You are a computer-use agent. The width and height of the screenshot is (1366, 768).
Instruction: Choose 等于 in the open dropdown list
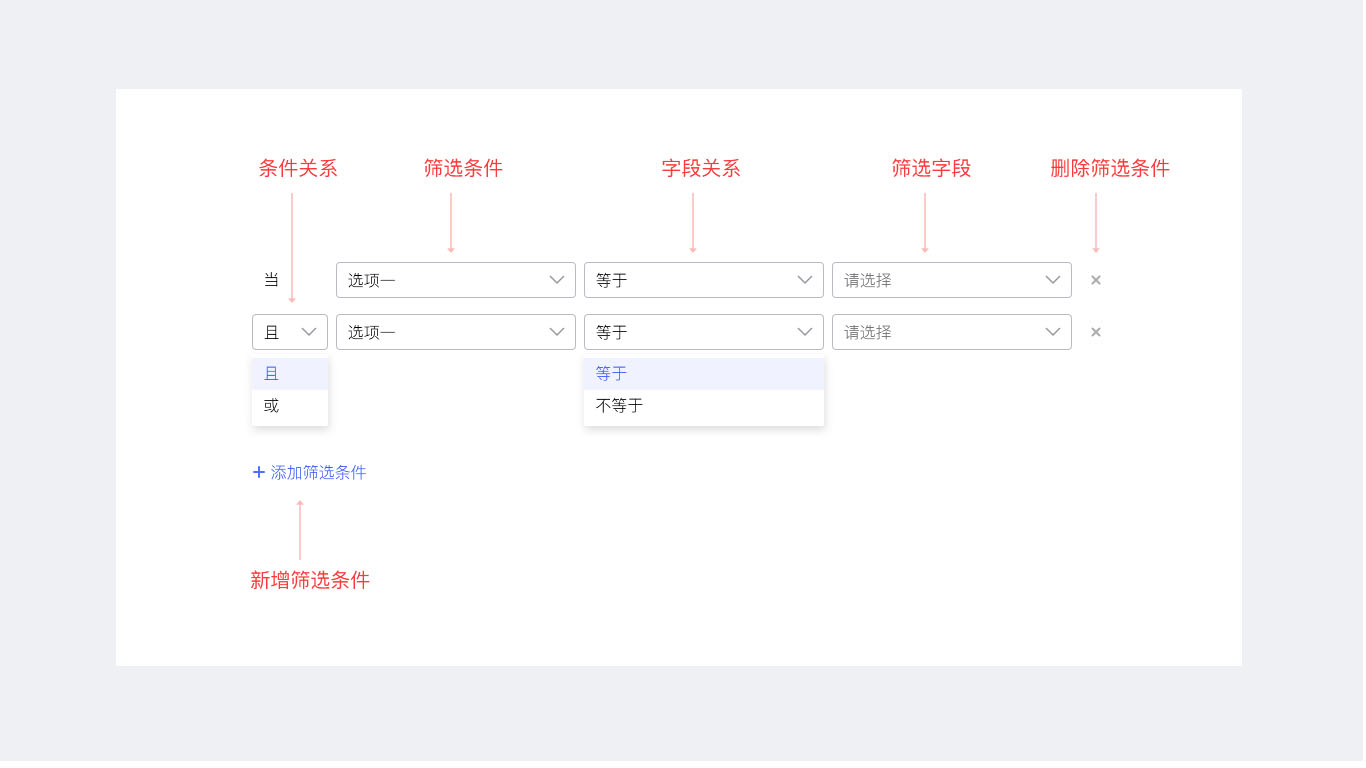point(703,374)
